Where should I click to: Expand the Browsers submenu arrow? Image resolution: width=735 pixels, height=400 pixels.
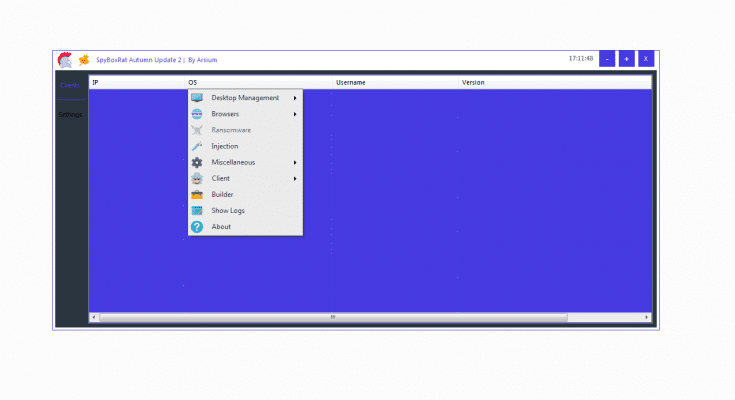tap(294, 114)
